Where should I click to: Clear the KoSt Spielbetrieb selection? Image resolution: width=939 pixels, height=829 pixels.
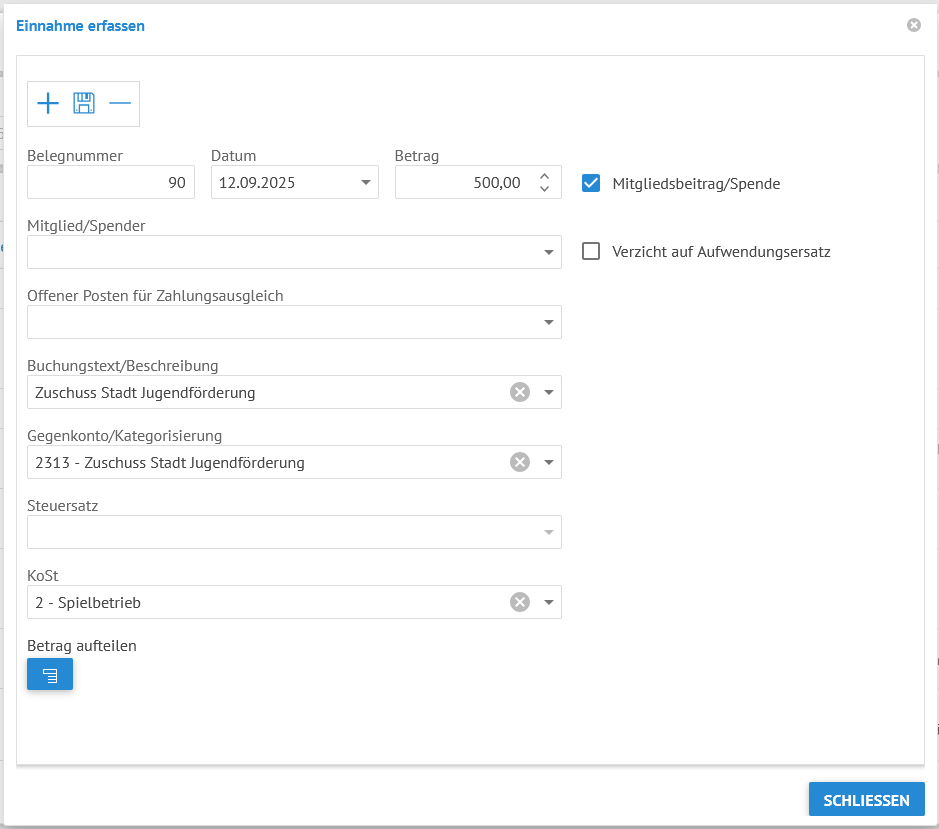point(519,602)
